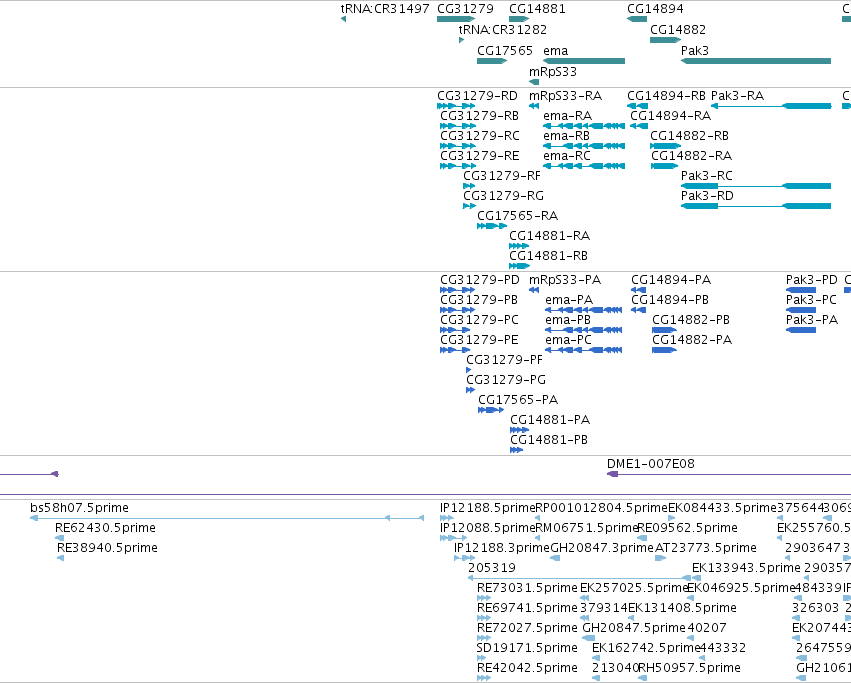Click transcript CG31279-RB
Screen dimensions: 851x683
pyautogui.click(x=479, y=116)
